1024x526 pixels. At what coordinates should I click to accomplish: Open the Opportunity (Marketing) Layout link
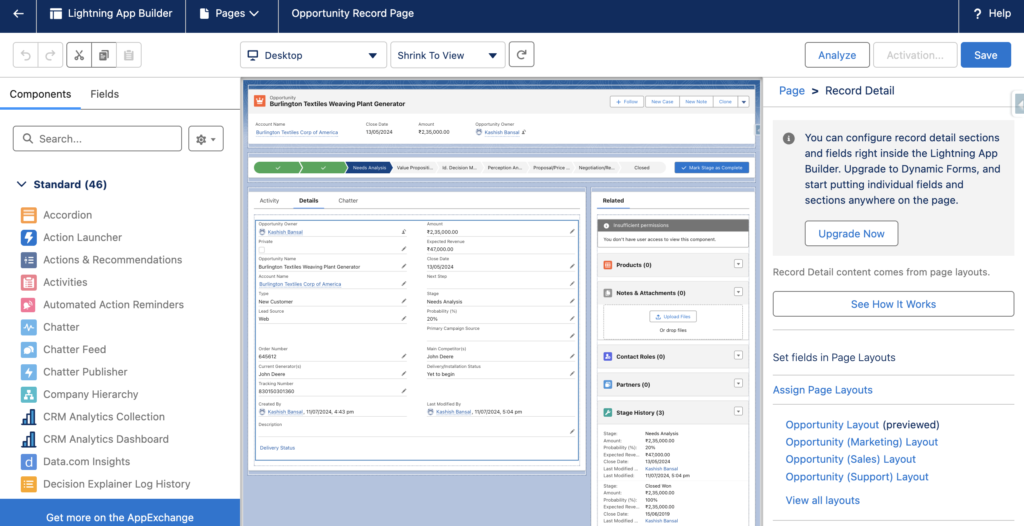point(861,442)
